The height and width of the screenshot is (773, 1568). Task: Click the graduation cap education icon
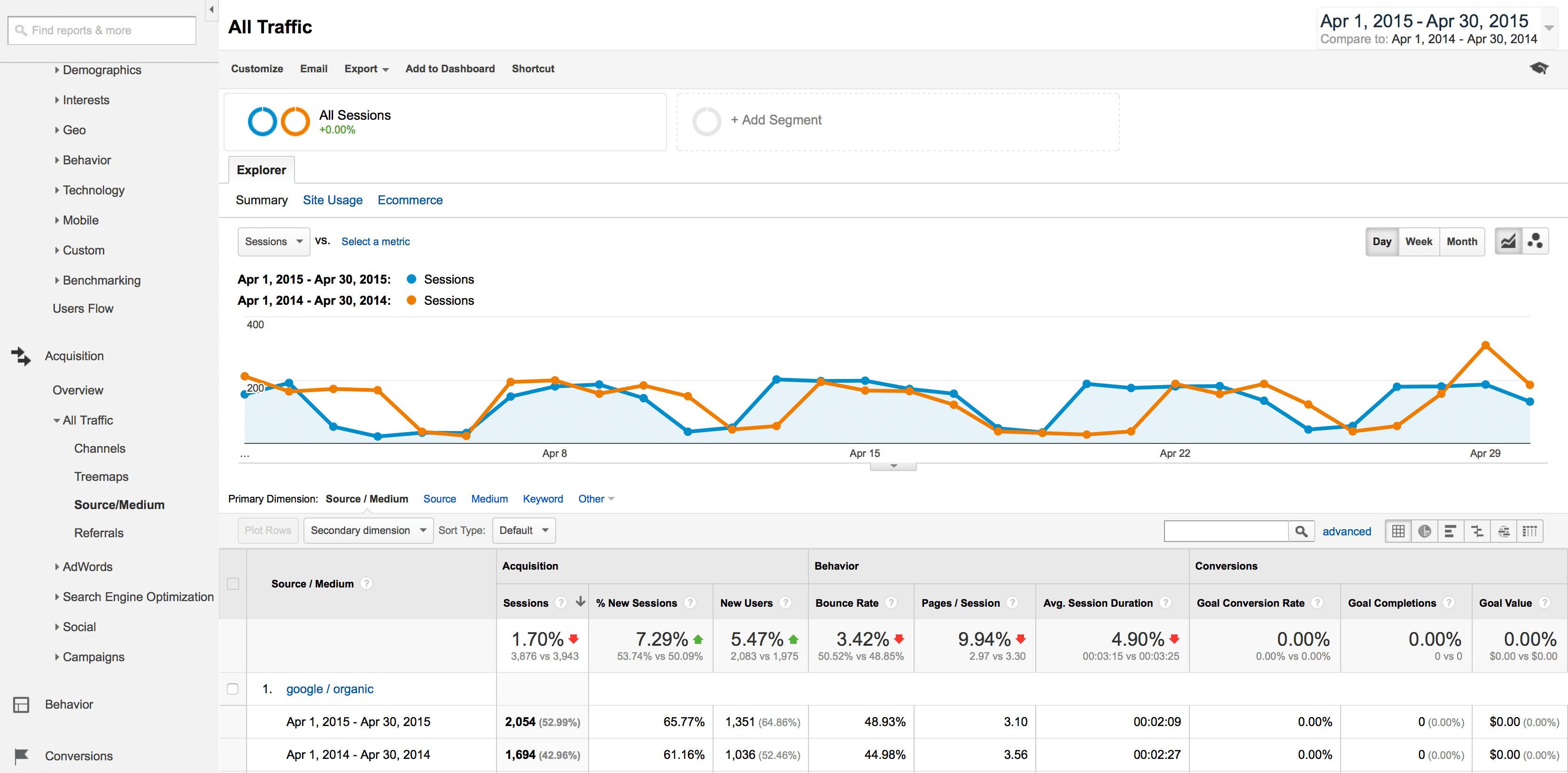point(1539,68)
